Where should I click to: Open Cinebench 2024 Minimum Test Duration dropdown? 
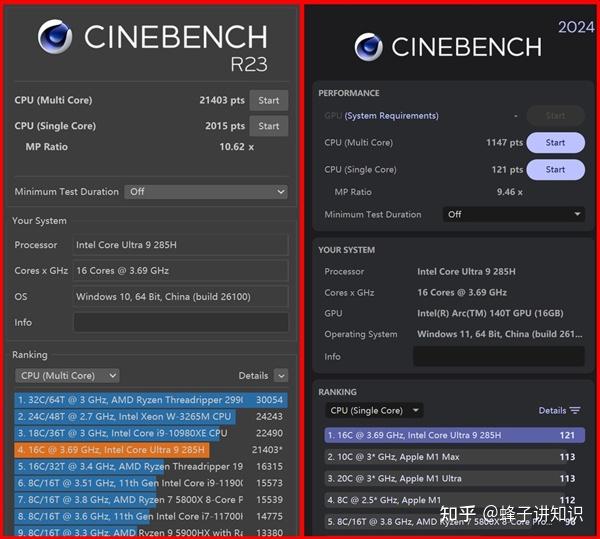click(x=514, y=214)
